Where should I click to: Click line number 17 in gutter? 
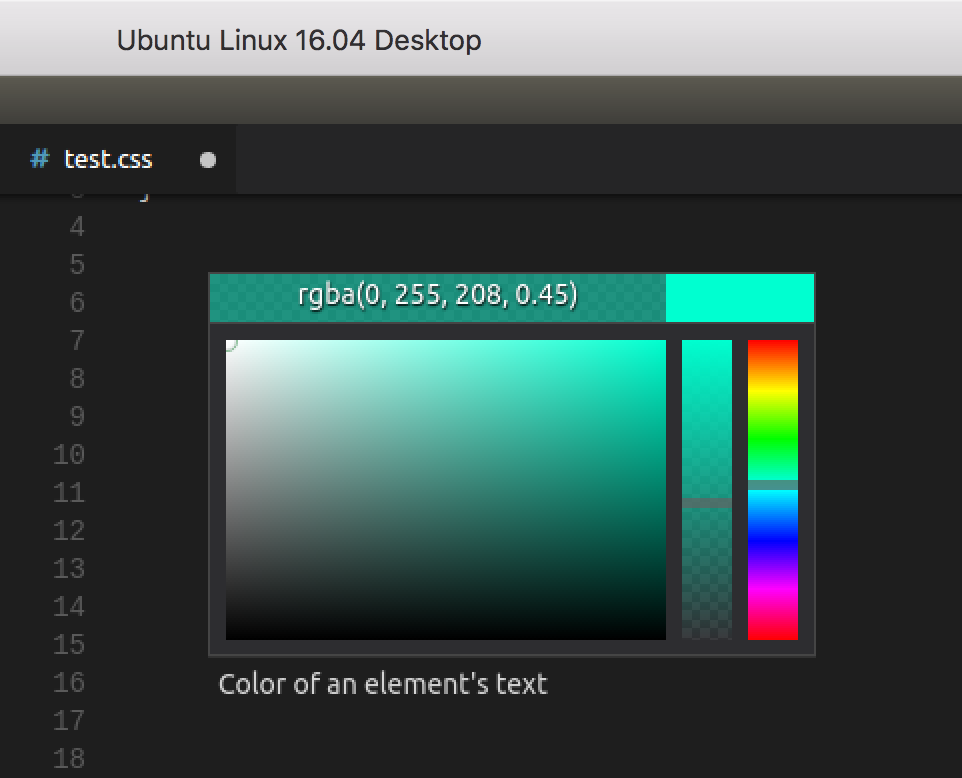[69, 722]
